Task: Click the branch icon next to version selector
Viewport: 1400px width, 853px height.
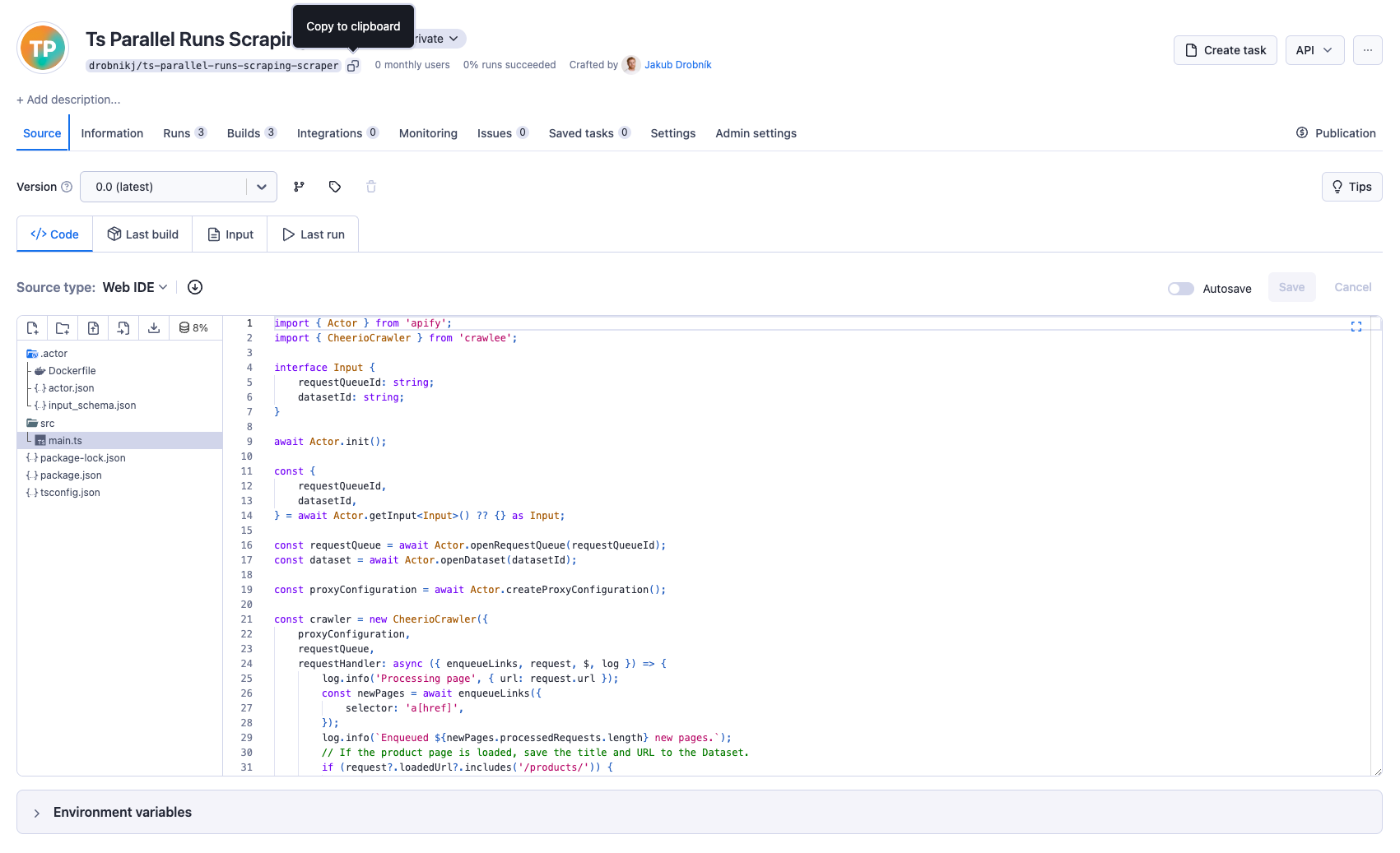Action: (x=299, y=187)
